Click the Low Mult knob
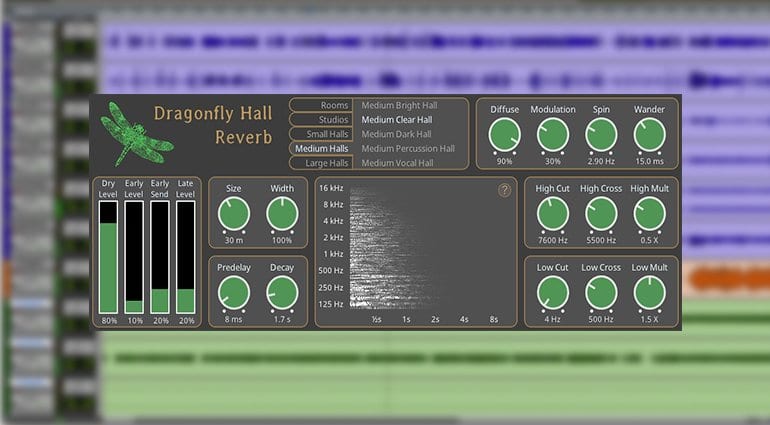 649,293
